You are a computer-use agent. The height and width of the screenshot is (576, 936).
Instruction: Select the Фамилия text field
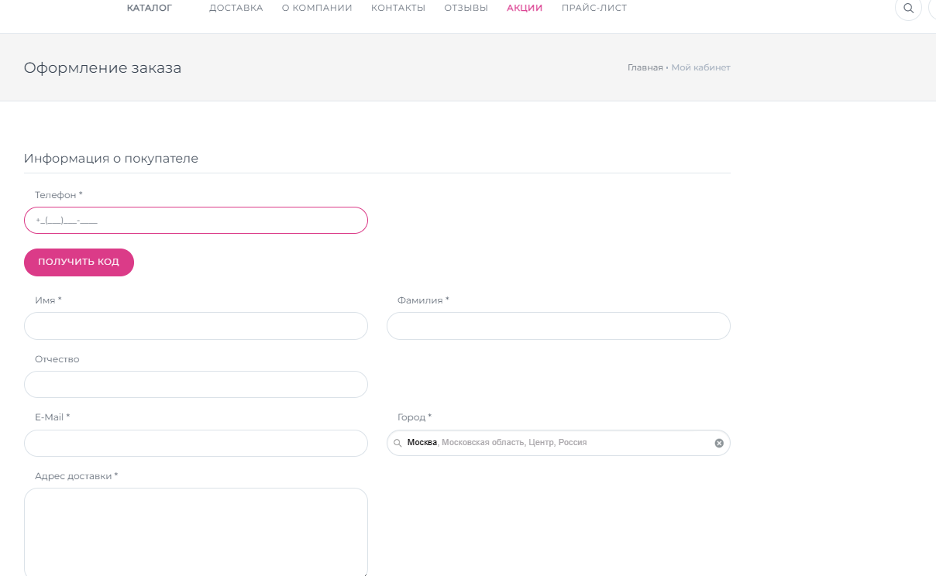[x=558, y=326]
